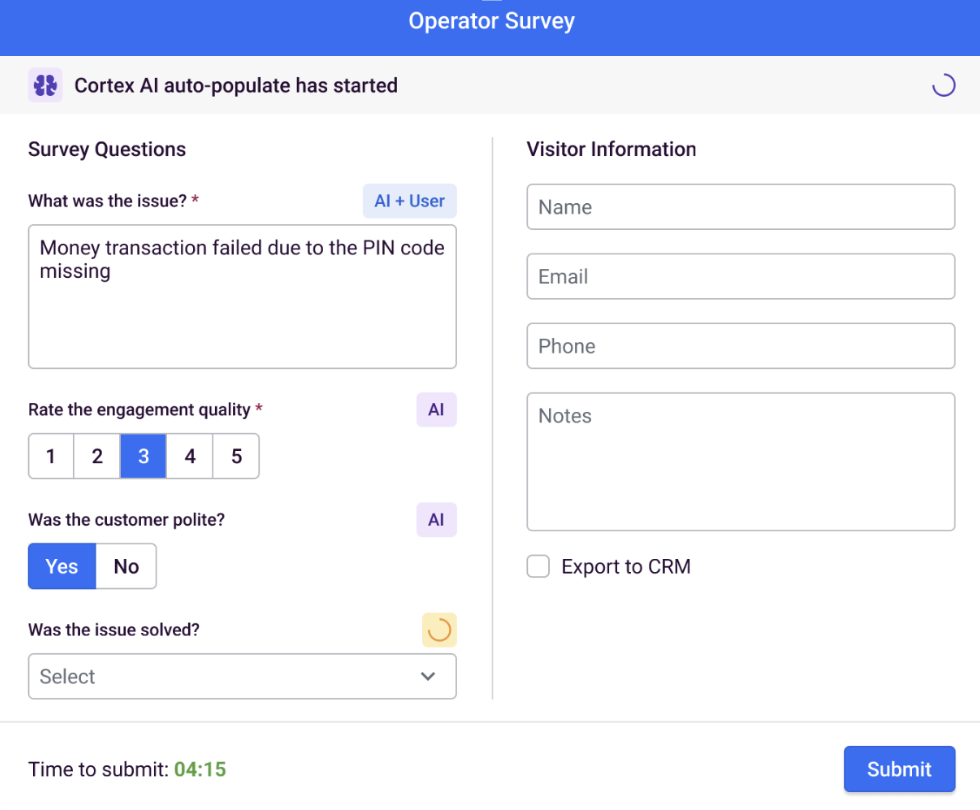The height and width of the screenshot is (810, 980).
Task: Select engagement quality rating 2
Action: point(97,456)
